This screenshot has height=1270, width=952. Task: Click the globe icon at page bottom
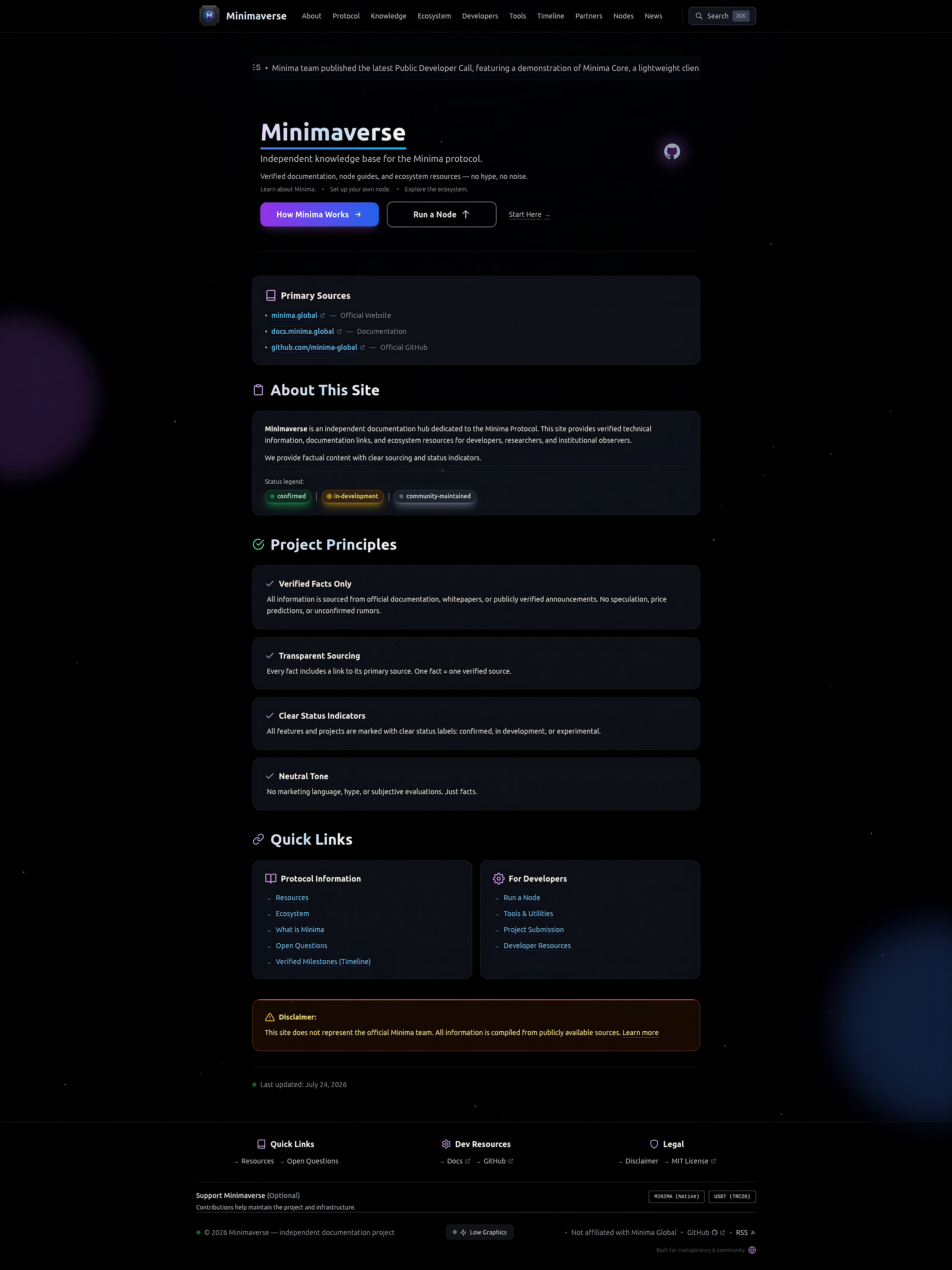point(752,1250)
